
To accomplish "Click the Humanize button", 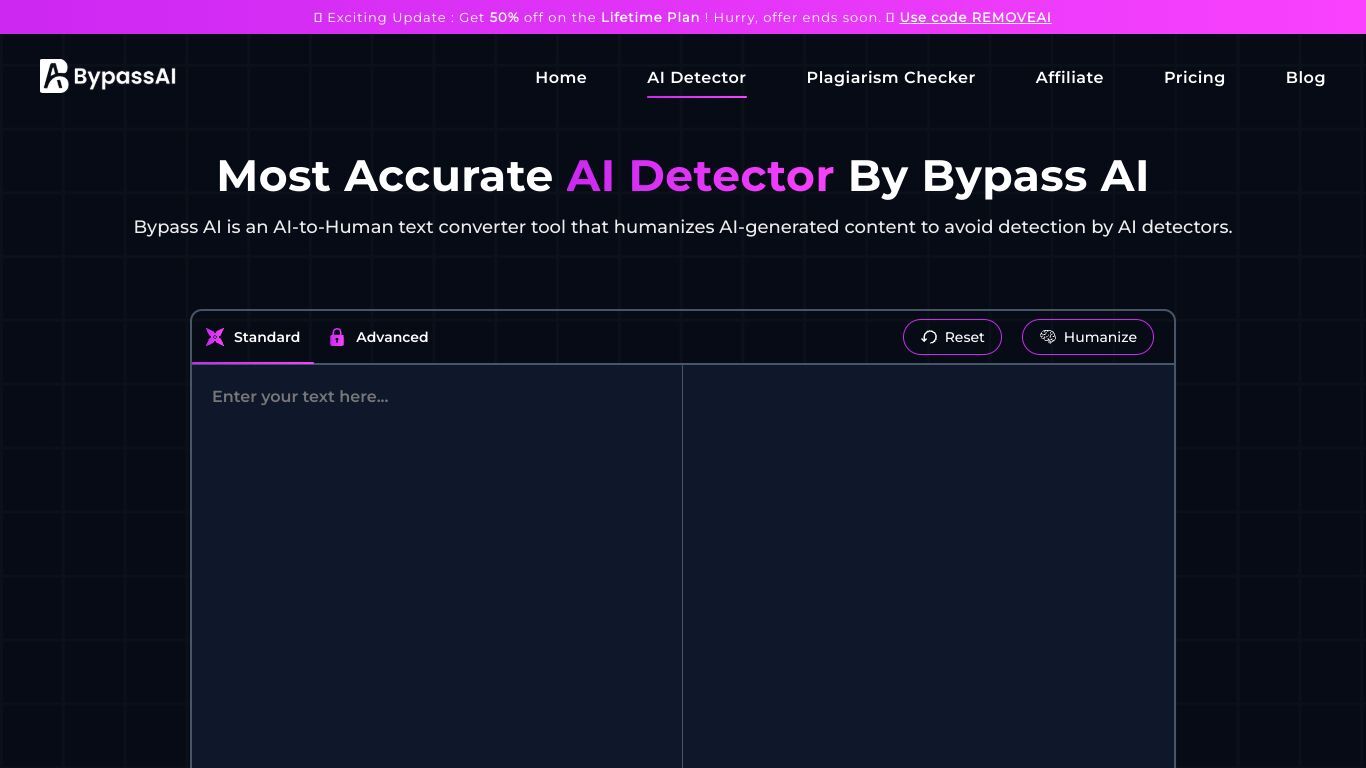I will pos(1088,337).
